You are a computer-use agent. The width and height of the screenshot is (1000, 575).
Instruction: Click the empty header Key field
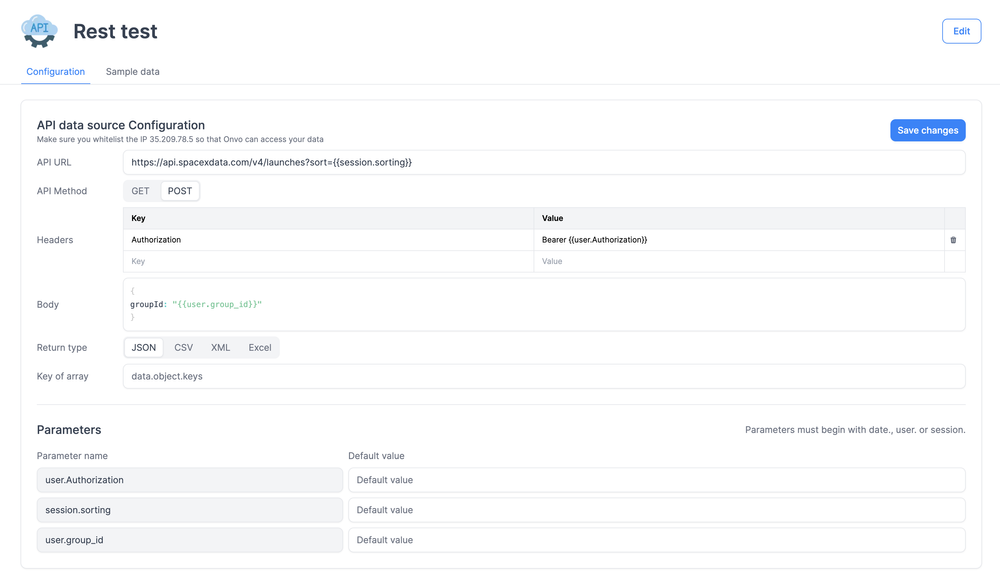click(328, 261)
